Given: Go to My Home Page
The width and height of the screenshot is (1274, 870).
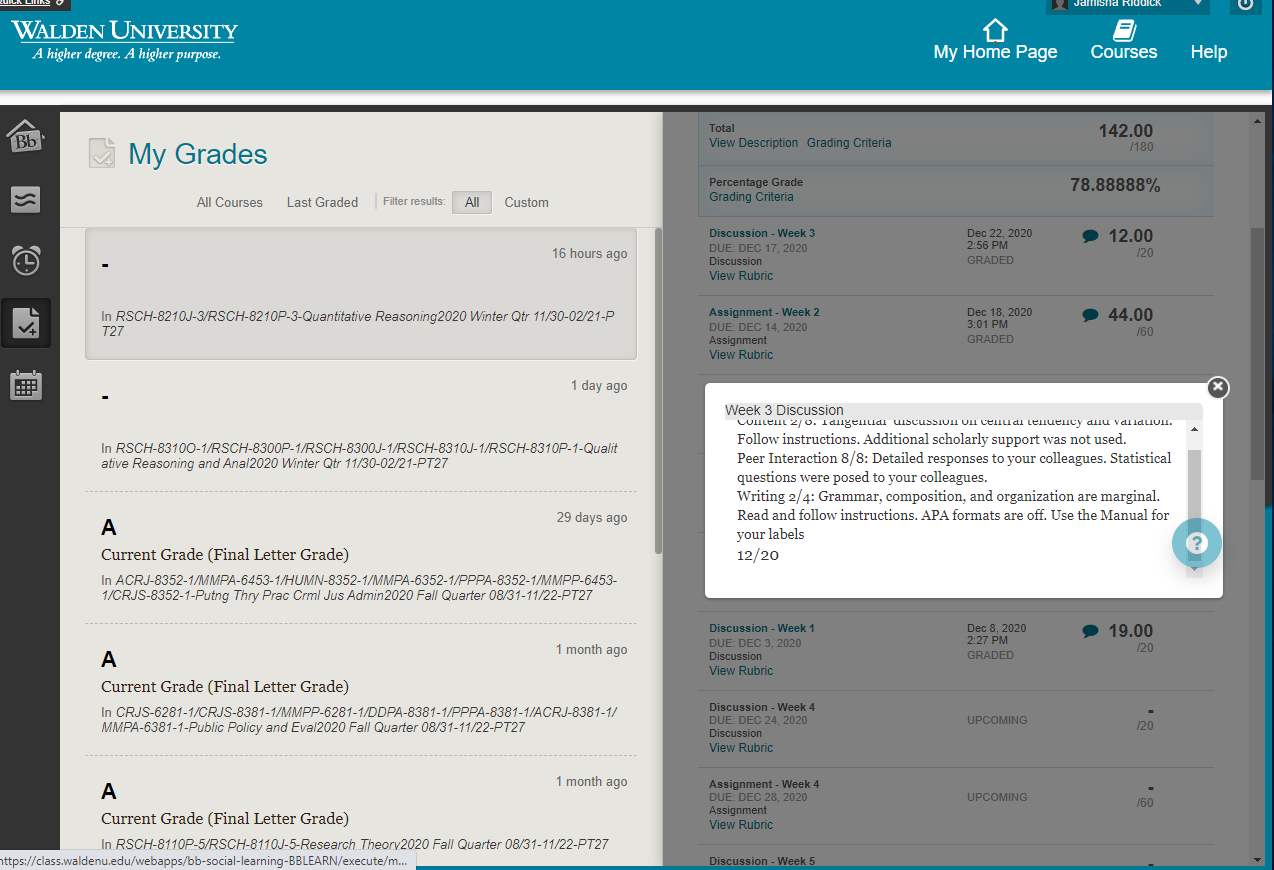Looking at the screenshot, I should click(x=995, y=52).
